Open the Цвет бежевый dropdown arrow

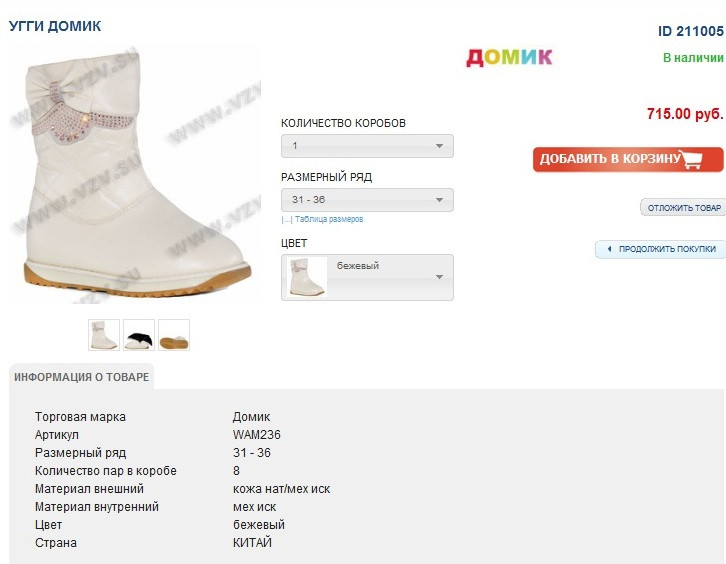pos(439,277)
